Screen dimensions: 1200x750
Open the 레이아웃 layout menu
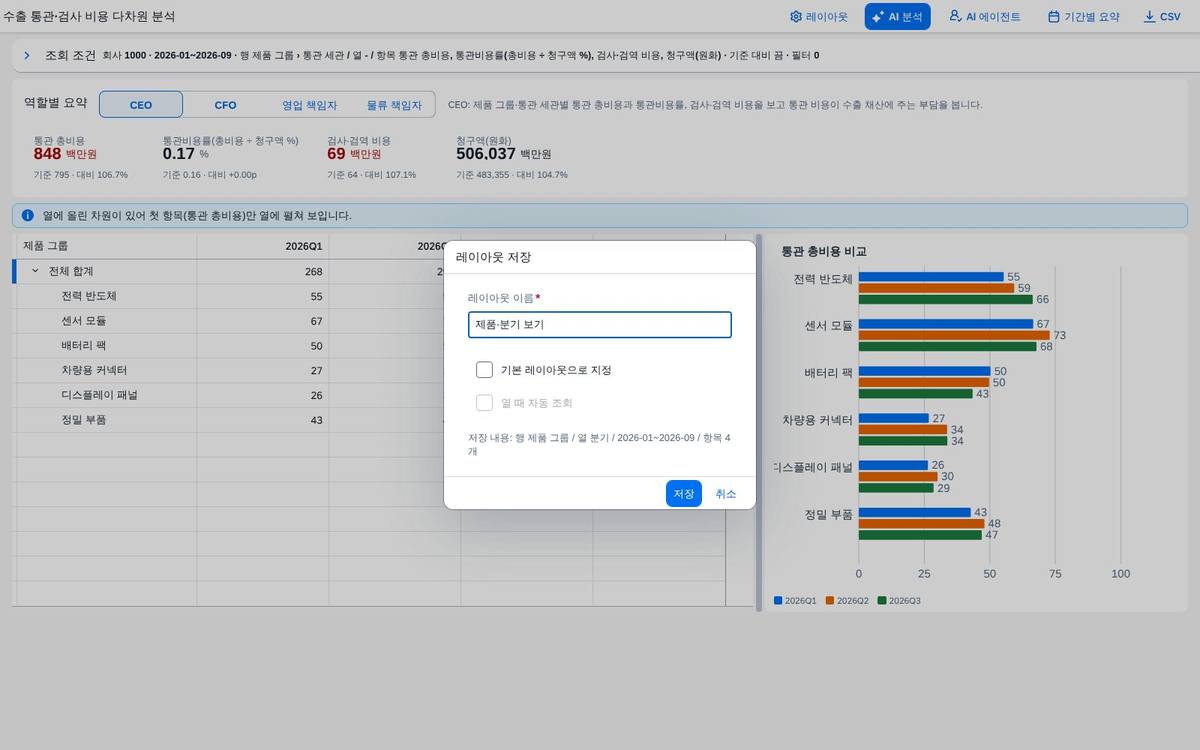pyautogui.click(x=817, y=17)
